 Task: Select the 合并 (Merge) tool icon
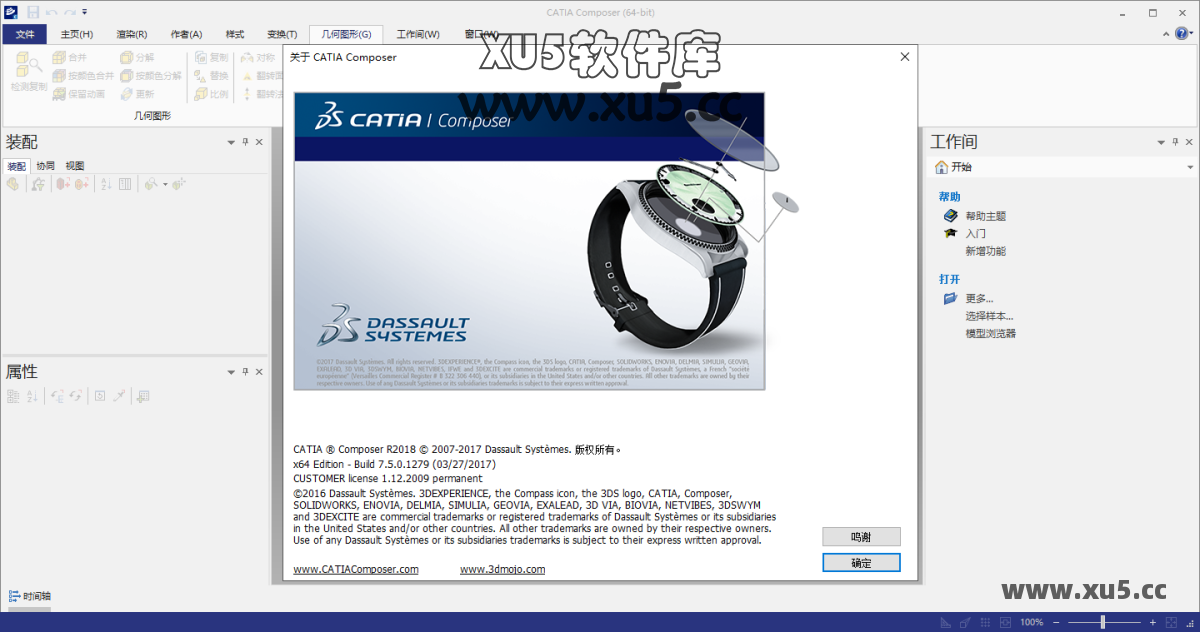59,56
